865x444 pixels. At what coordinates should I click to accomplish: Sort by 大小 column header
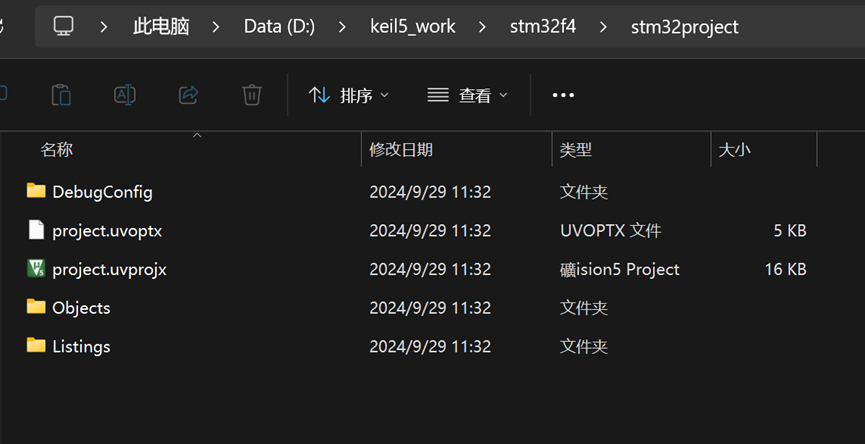[734, 149]
